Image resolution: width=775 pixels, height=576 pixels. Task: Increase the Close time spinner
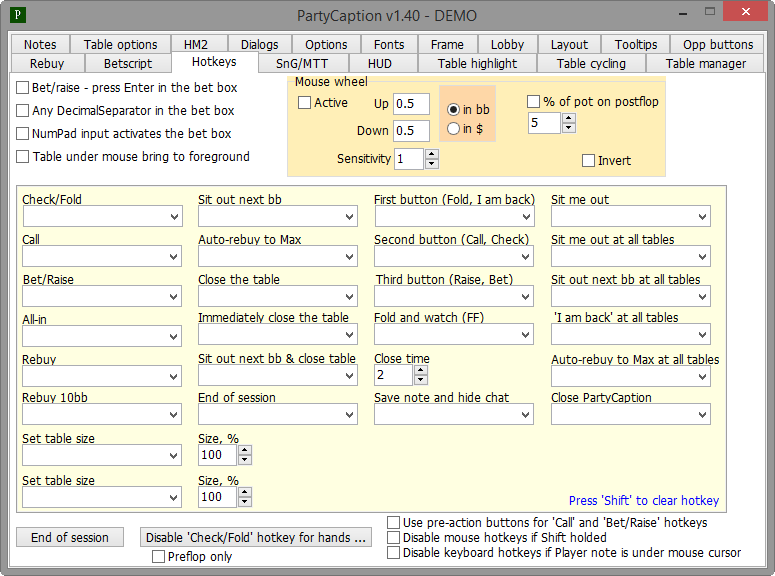pos(420,370)
